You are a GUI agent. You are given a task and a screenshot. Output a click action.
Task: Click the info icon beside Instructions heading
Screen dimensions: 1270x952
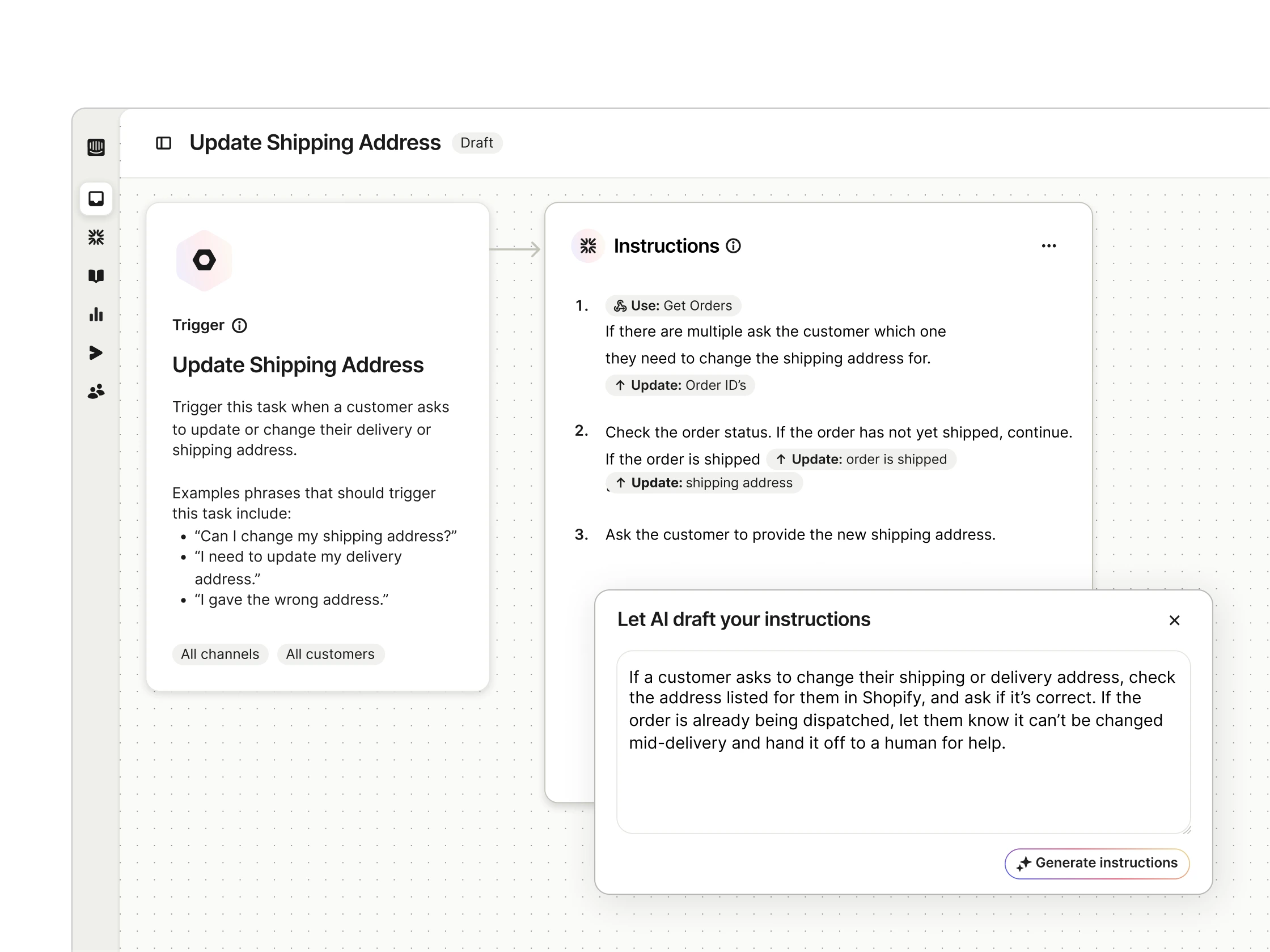[734, 245]
